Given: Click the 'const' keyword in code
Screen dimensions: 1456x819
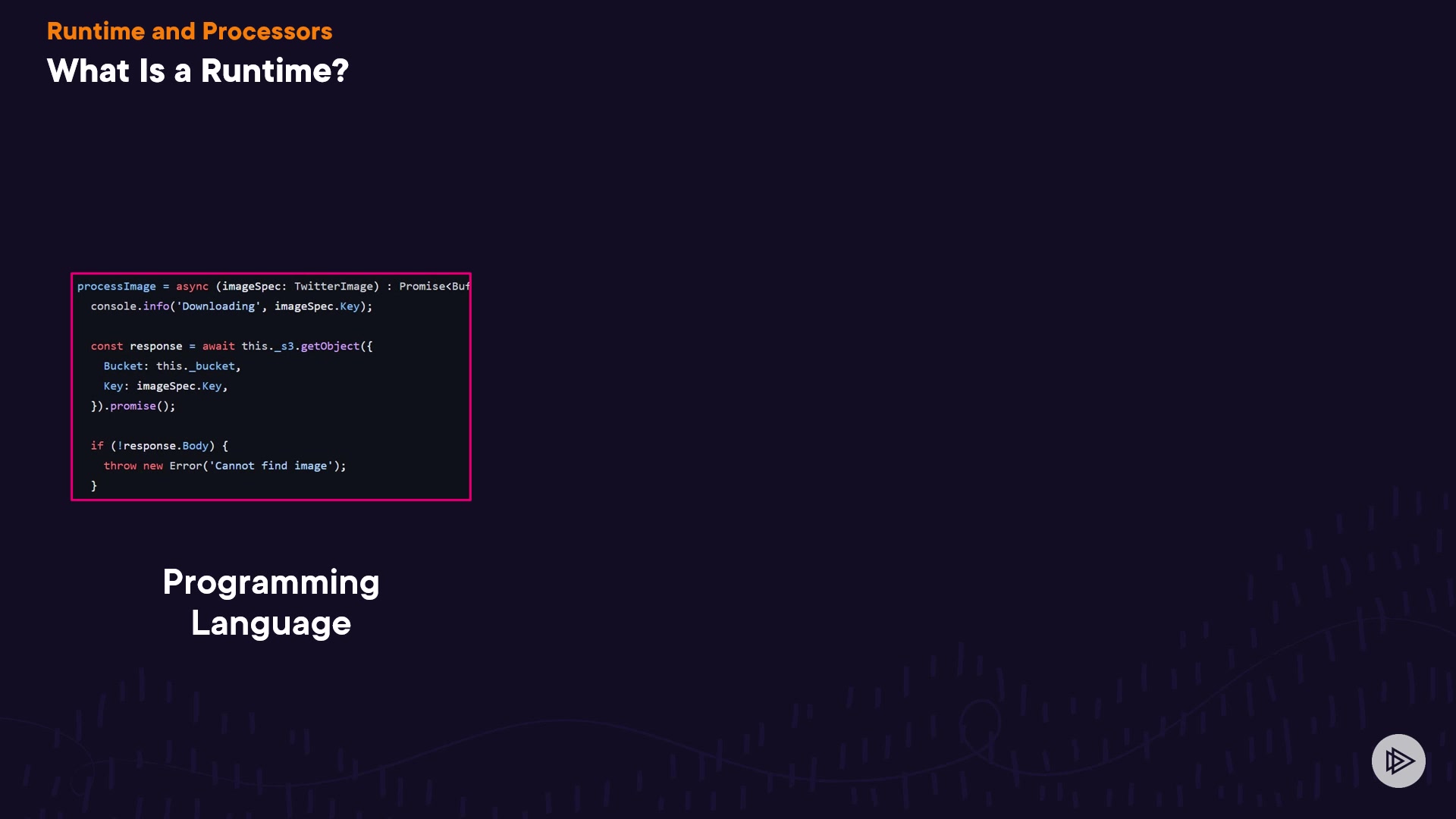Looking at the screenshot, I should click(x=106, y=347).
